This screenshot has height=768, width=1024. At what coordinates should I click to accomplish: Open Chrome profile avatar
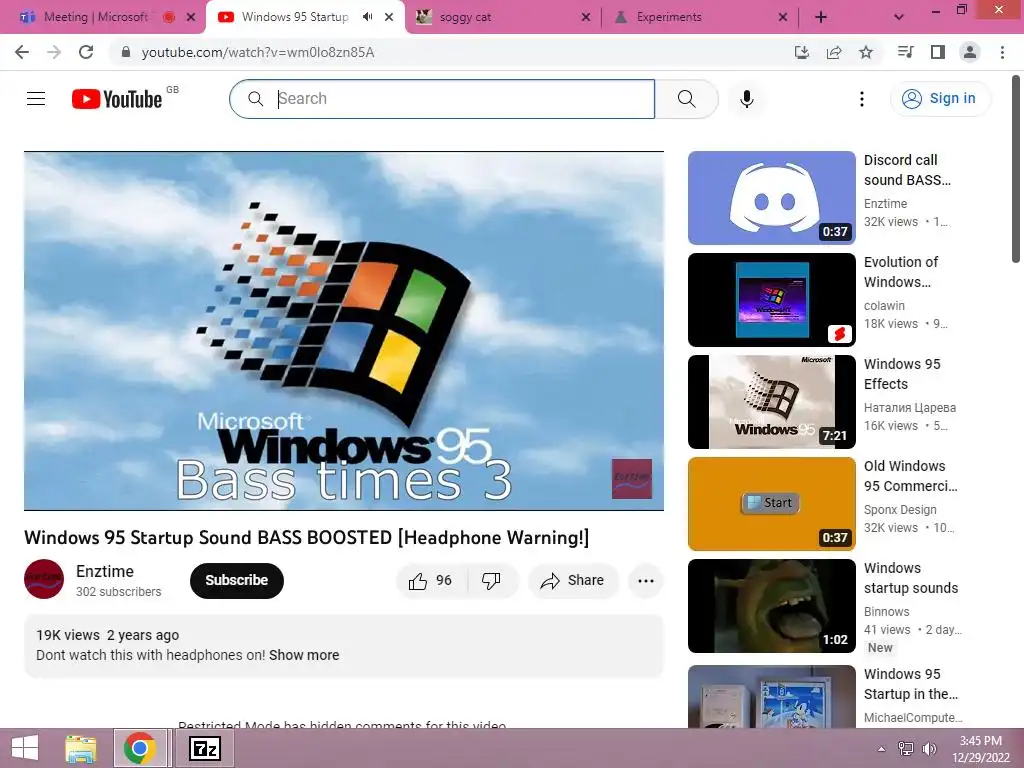(970, 52)
